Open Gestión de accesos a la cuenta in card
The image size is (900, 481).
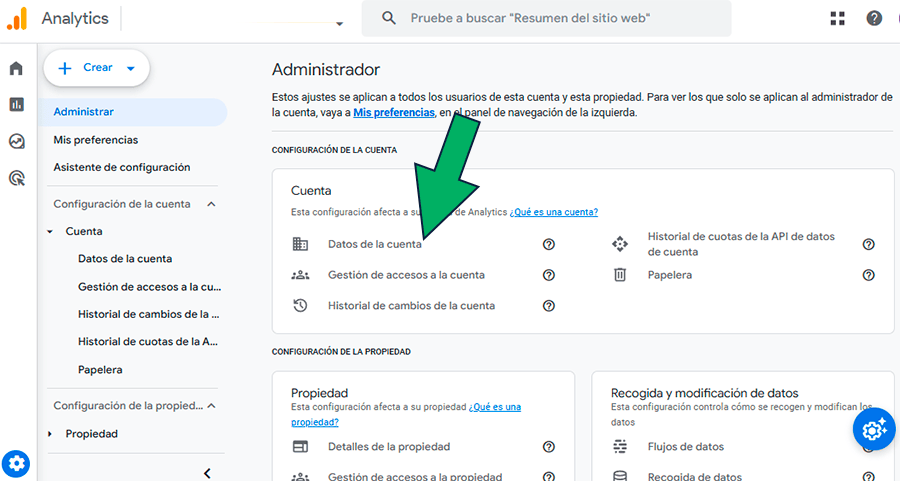406,275
